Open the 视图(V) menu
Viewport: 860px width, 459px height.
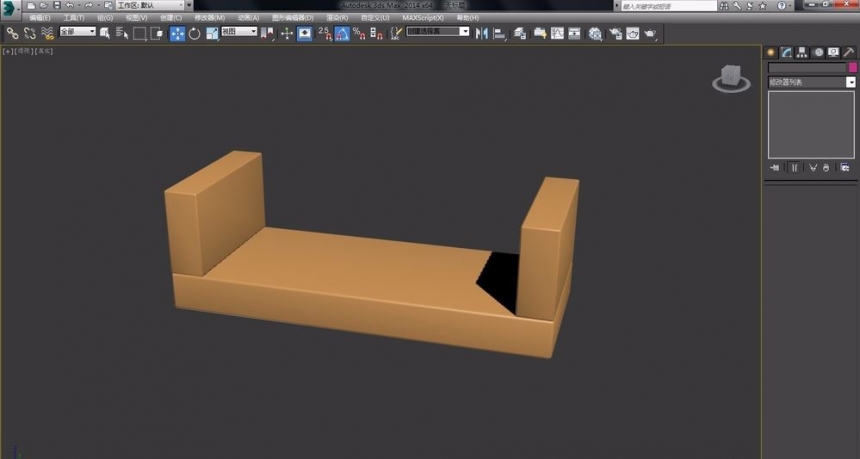[x=136, y=18]
